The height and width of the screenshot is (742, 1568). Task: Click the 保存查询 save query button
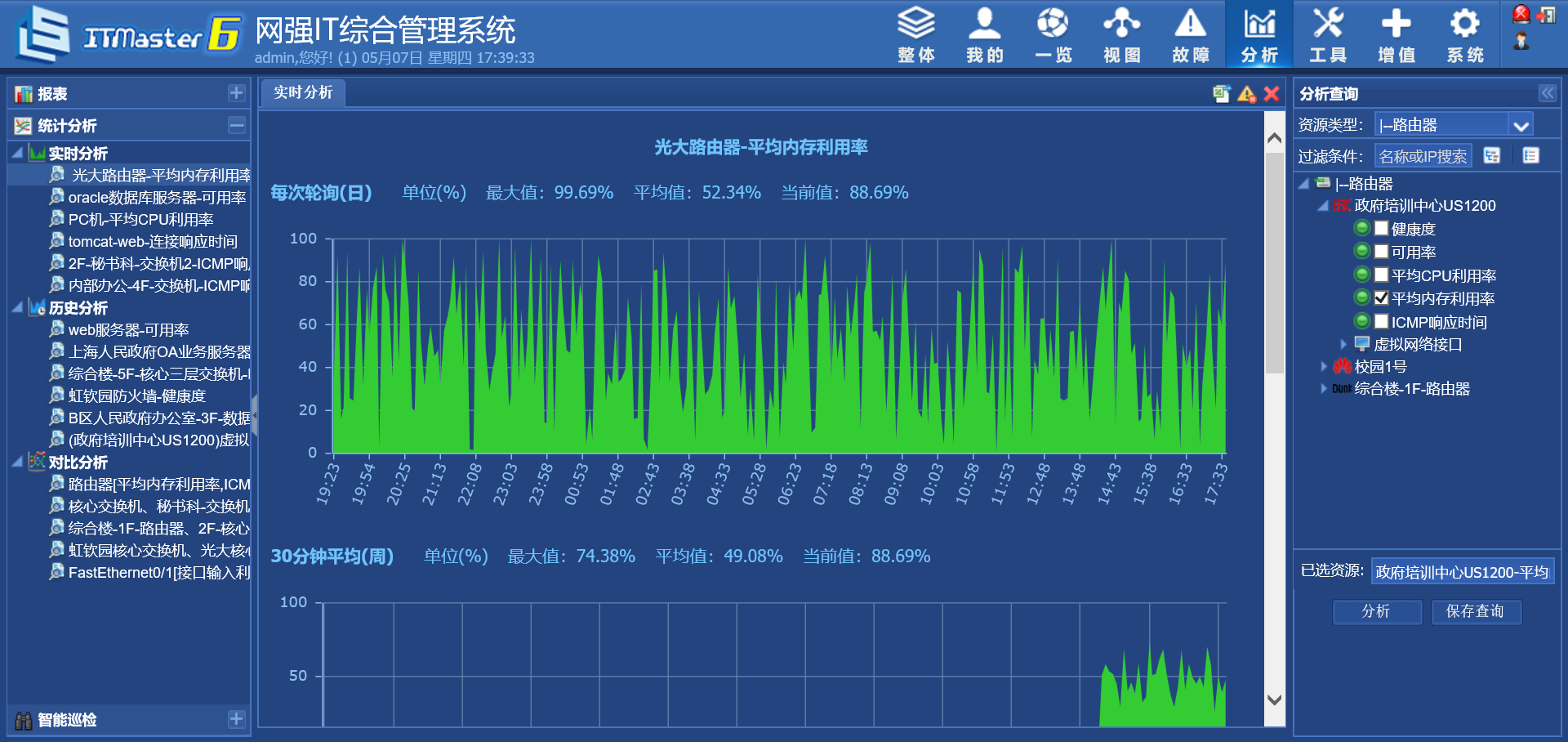coord(1476,611)
